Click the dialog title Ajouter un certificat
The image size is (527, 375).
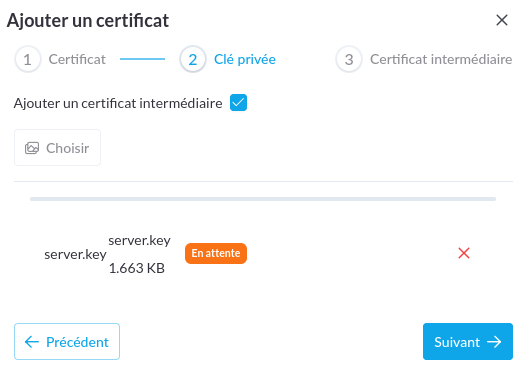[x=88, y=20]
